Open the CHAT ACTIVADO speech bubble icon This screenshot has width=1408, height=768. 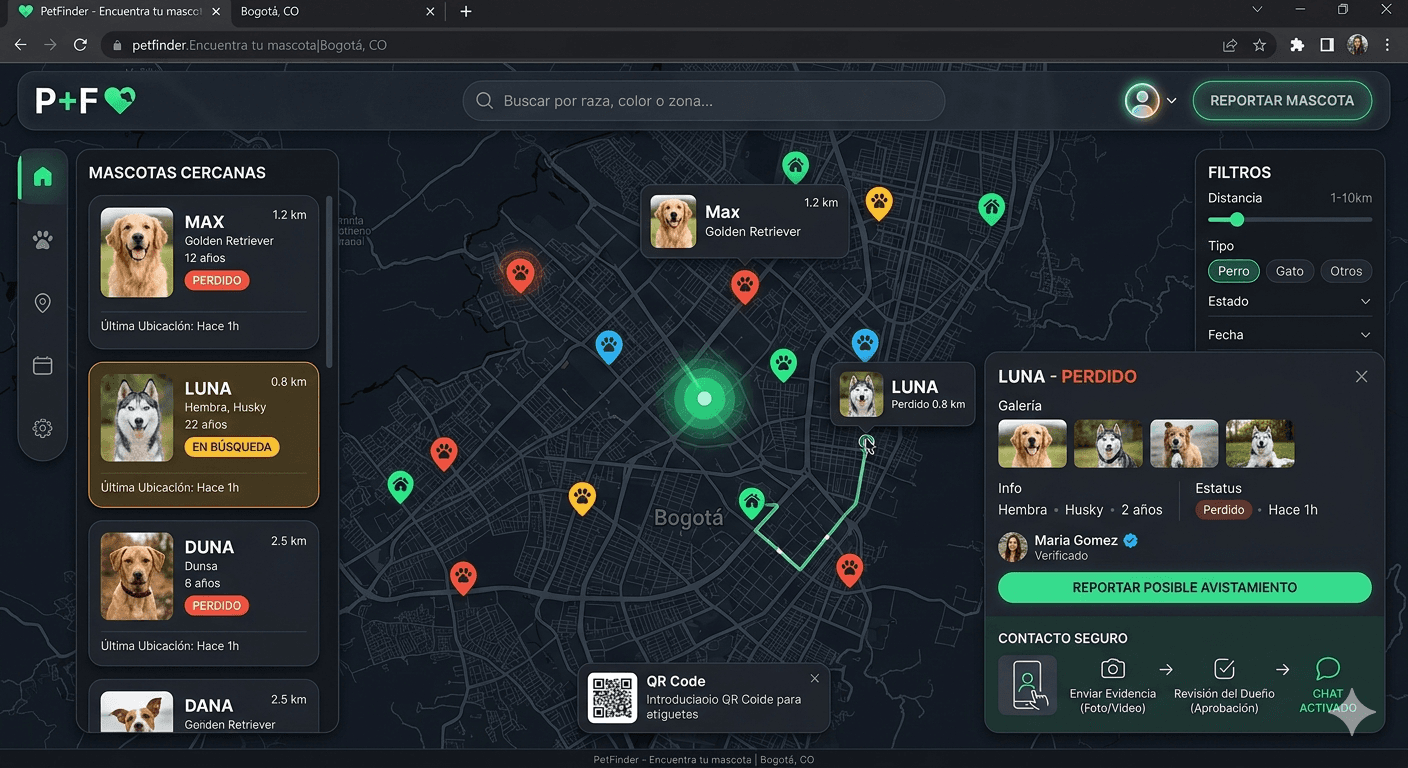click(x=1328, y=668)
